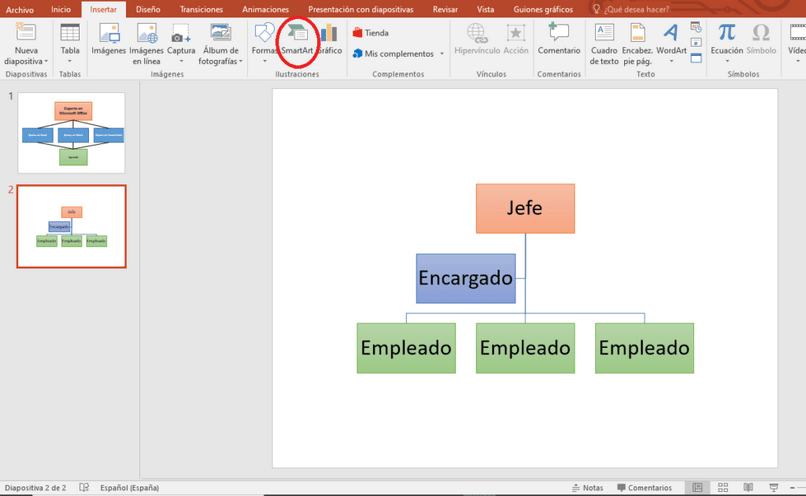
Task: Add WordArt text
Action: tap(671, 42)
